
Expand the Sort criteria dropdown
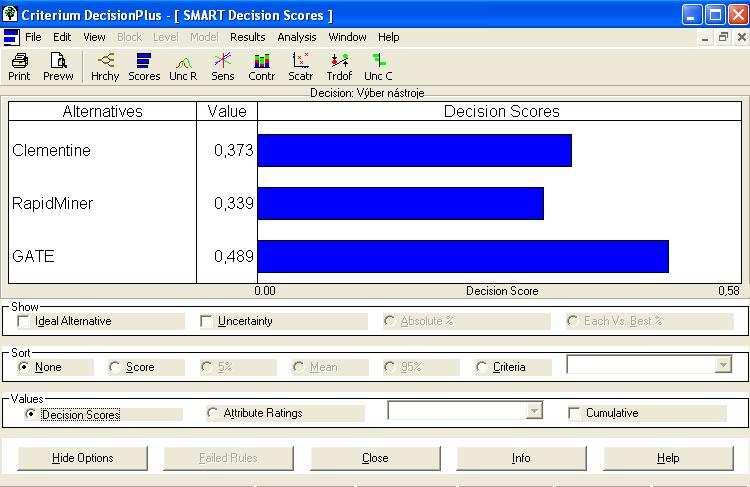coord(723,365)
